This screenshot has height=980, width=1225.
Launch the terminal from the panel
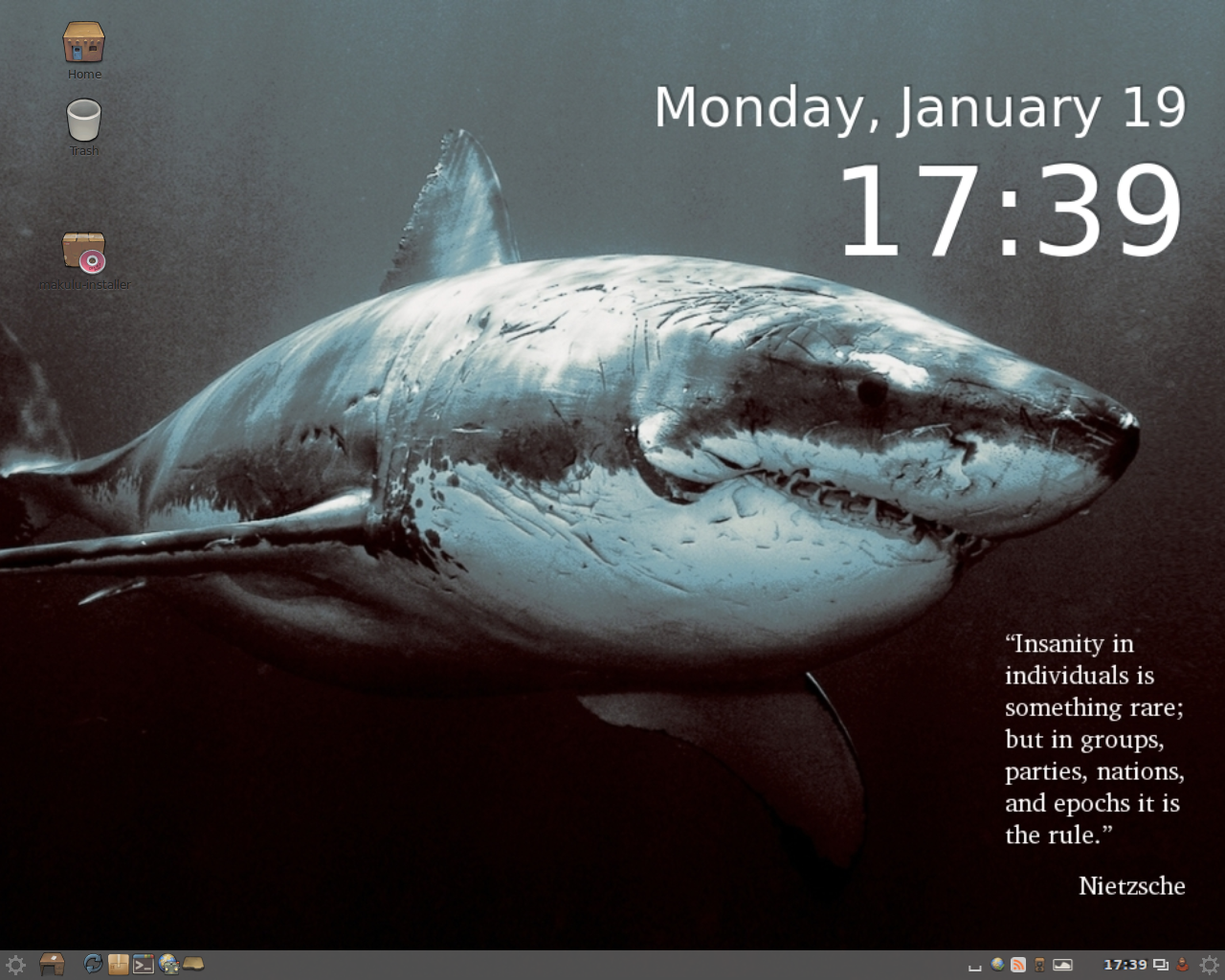[x=144, y=965]
